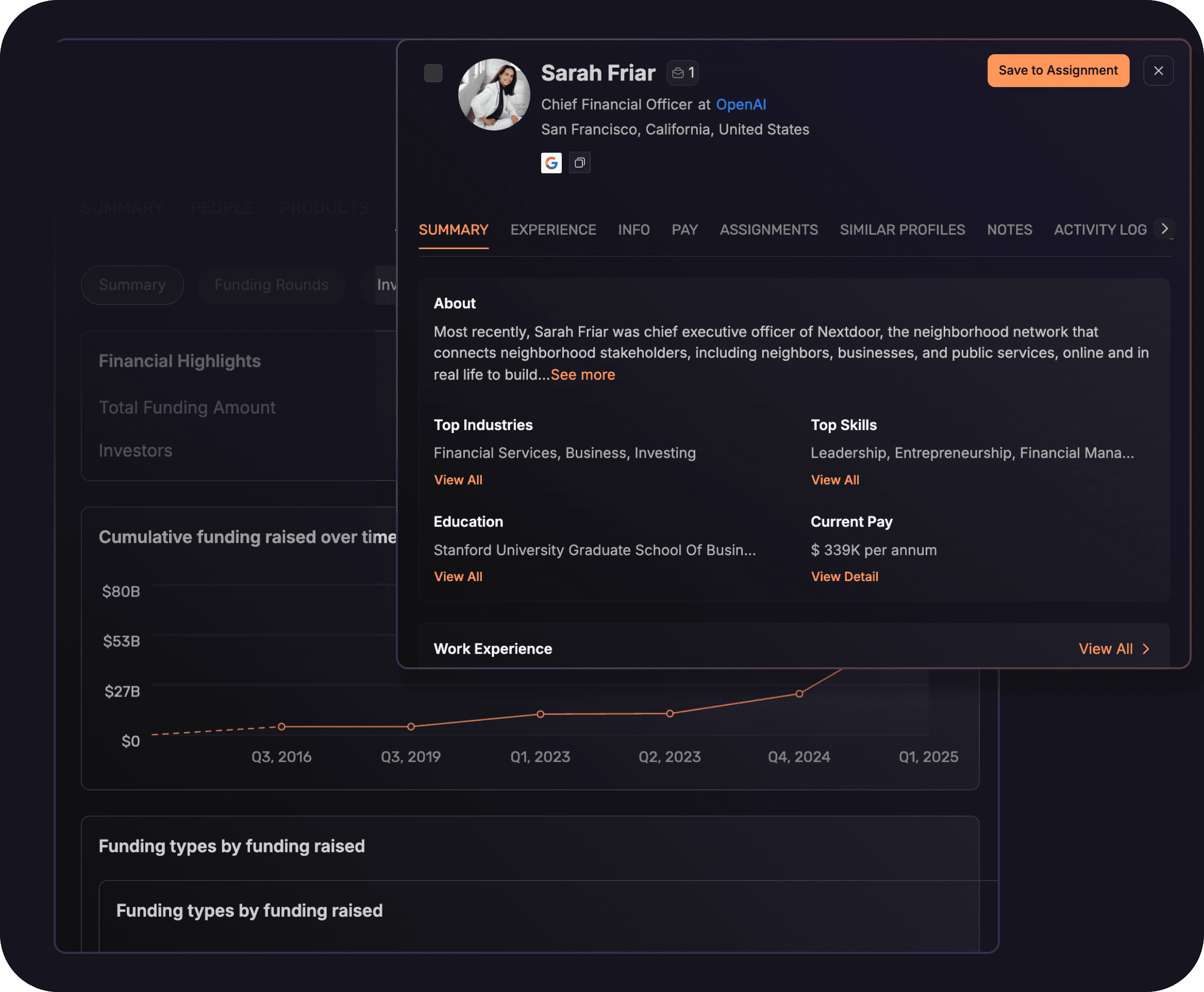Viewport: 1204px width, 992px height.
Task: Switch to SIMILAR PROFILES tab
Action: tap(902, 230)
